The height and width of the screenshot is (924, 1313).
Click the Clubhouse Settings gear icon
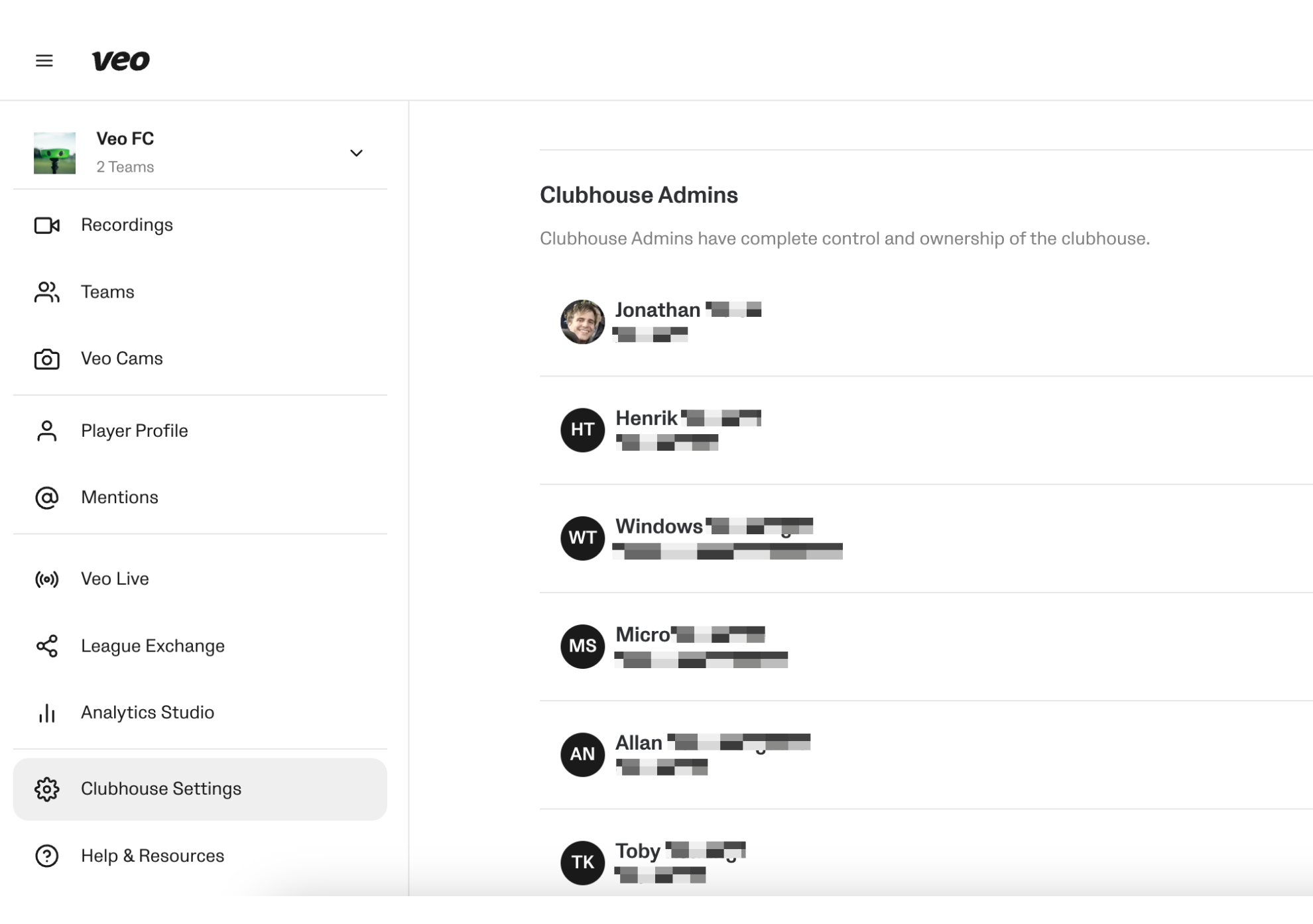[47, 789]
